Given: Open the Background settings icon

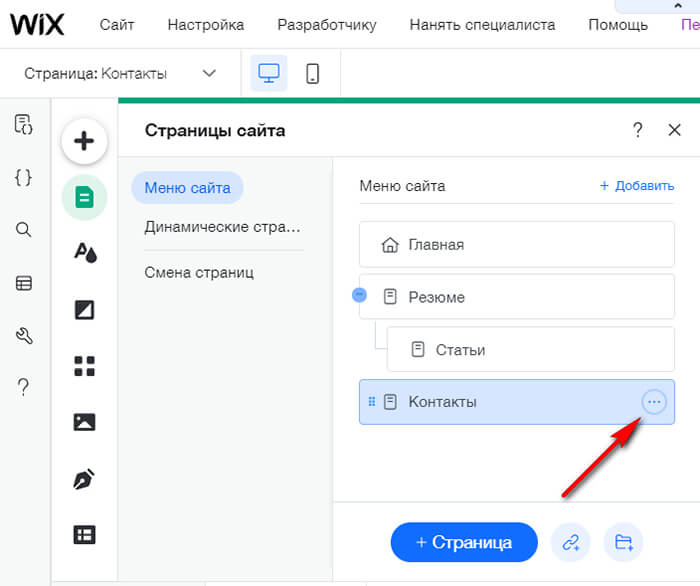Looking at the screenshot, I should coord(84,309).
